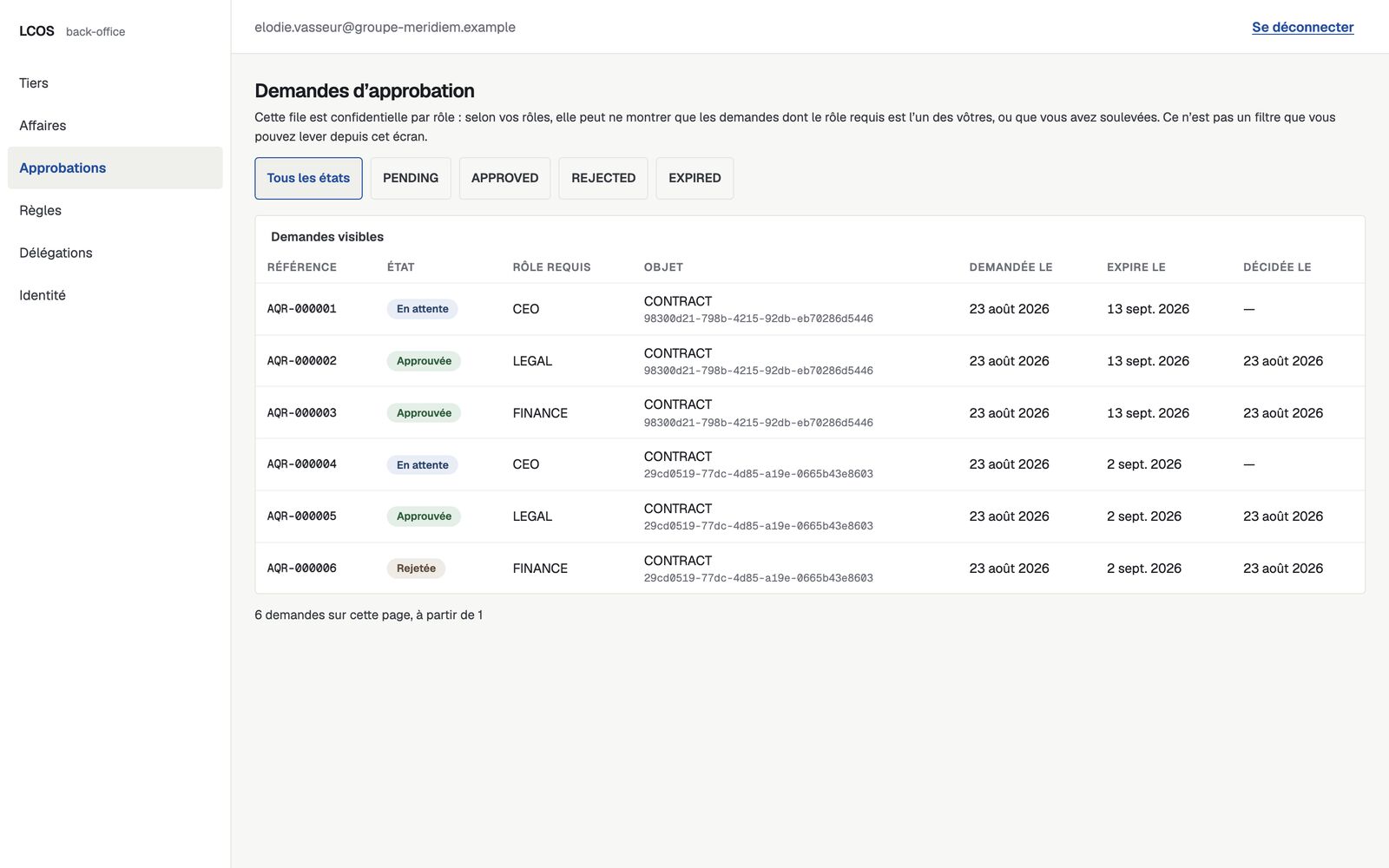Click reference AQR-000006

(301, 569)
